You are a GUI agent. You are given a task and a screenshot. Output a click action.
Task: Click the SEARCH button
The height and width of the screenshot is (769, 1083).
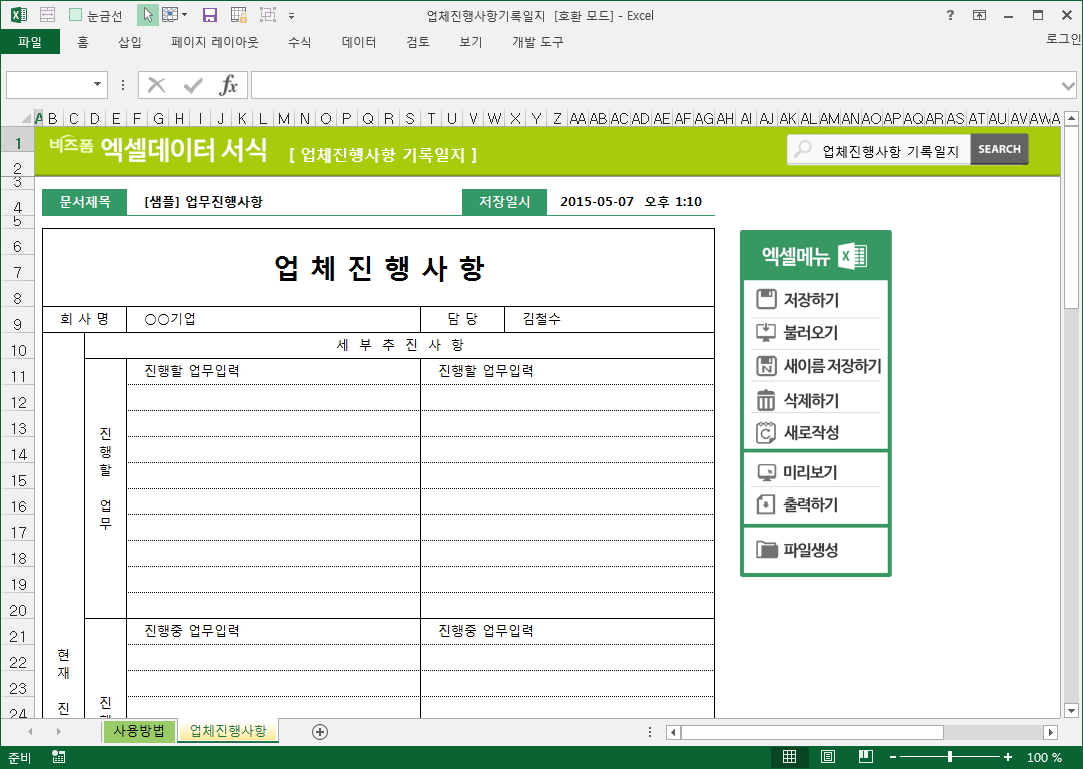pos(999,149)
